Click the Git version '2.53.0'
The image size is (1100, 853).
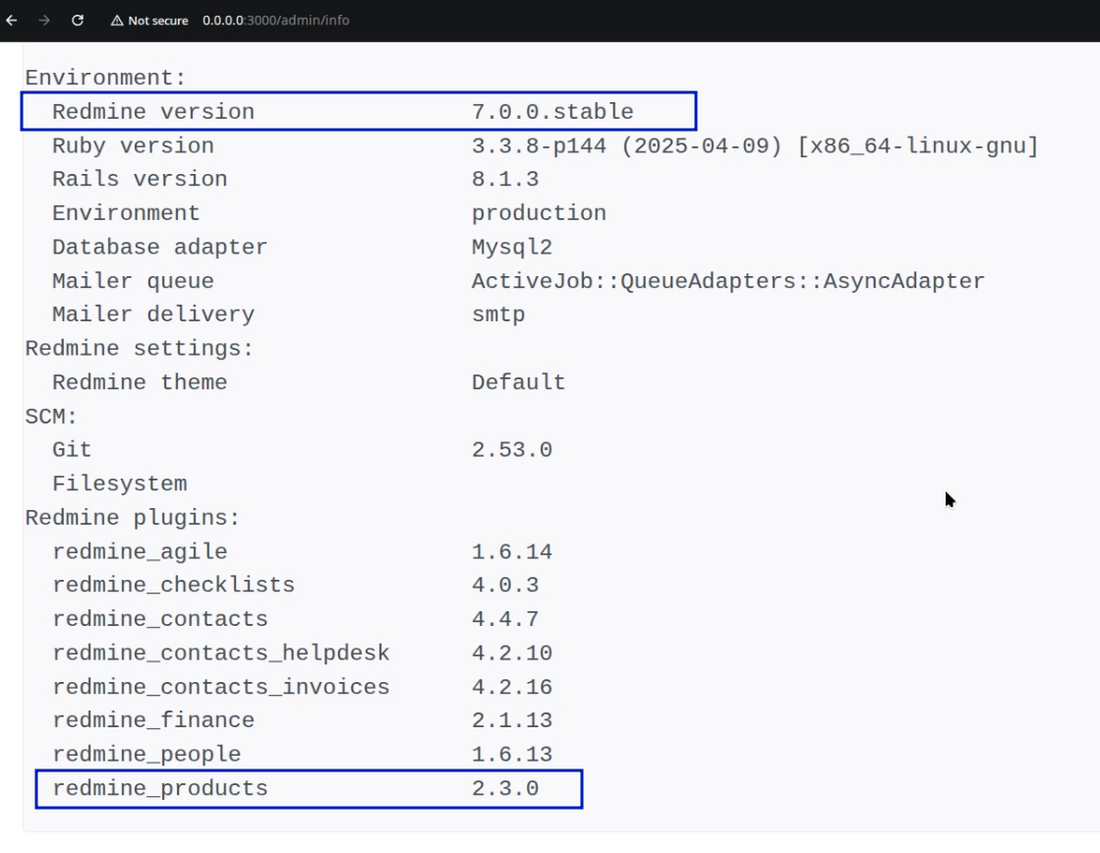pyautogui.click(x=512, y=450)
